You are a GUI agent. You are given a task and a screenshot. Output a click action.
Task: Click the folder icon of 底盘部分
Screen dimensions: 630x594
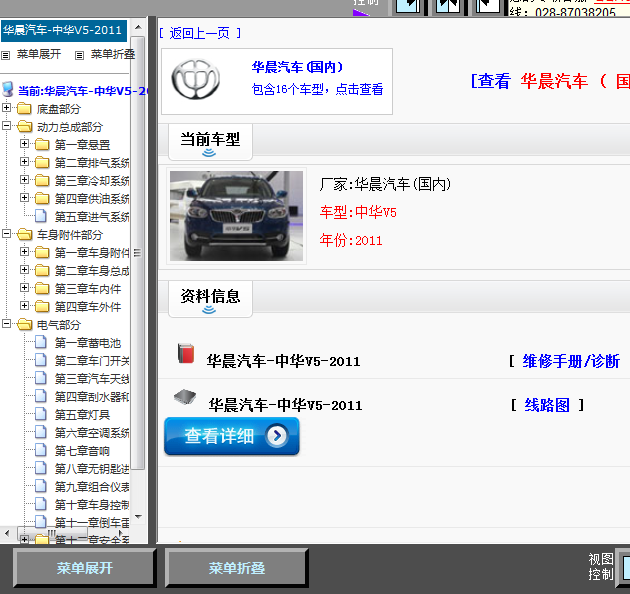click(25, 109)
